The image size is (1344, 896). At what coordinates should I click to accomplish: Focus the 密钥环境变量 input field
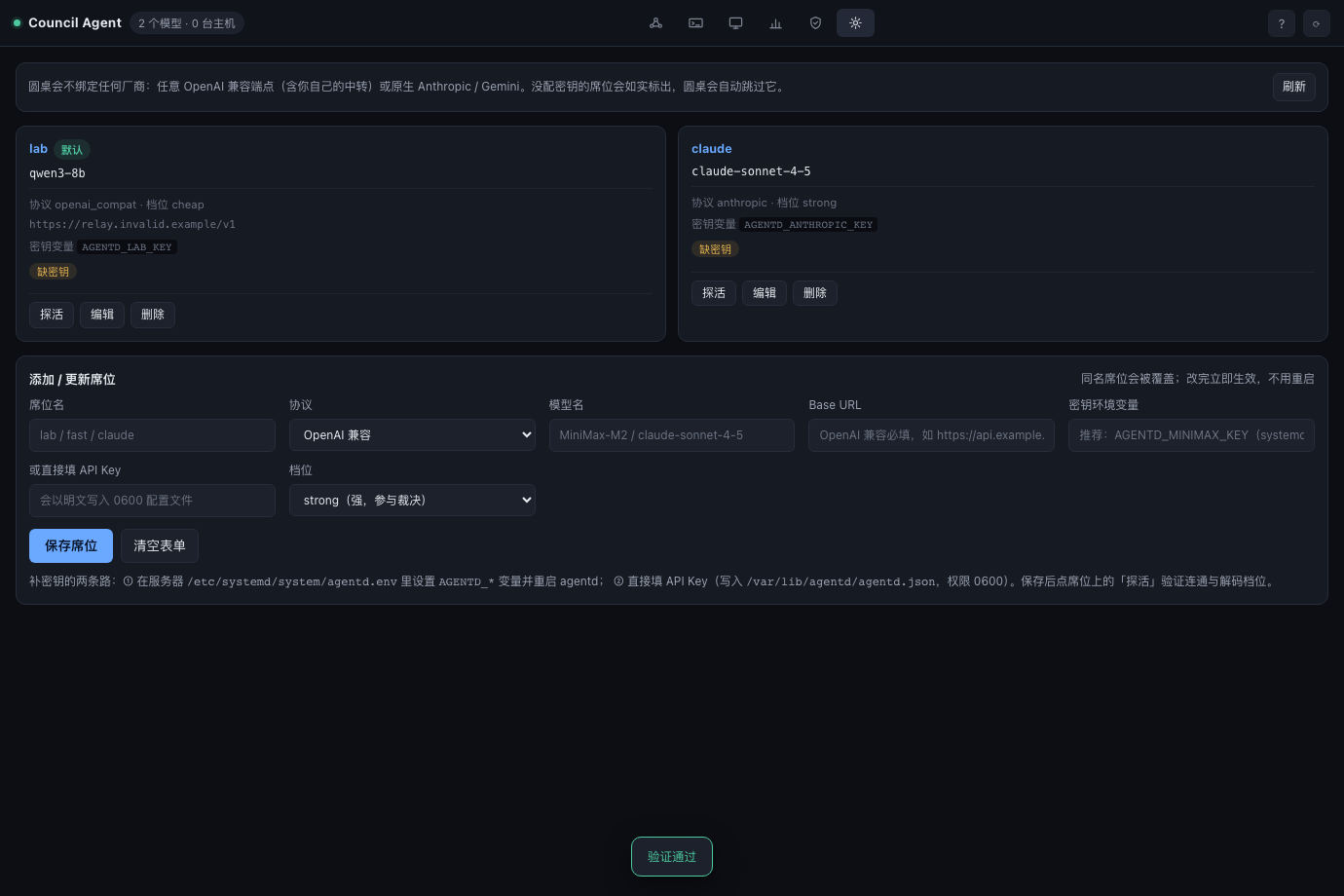1191,435
